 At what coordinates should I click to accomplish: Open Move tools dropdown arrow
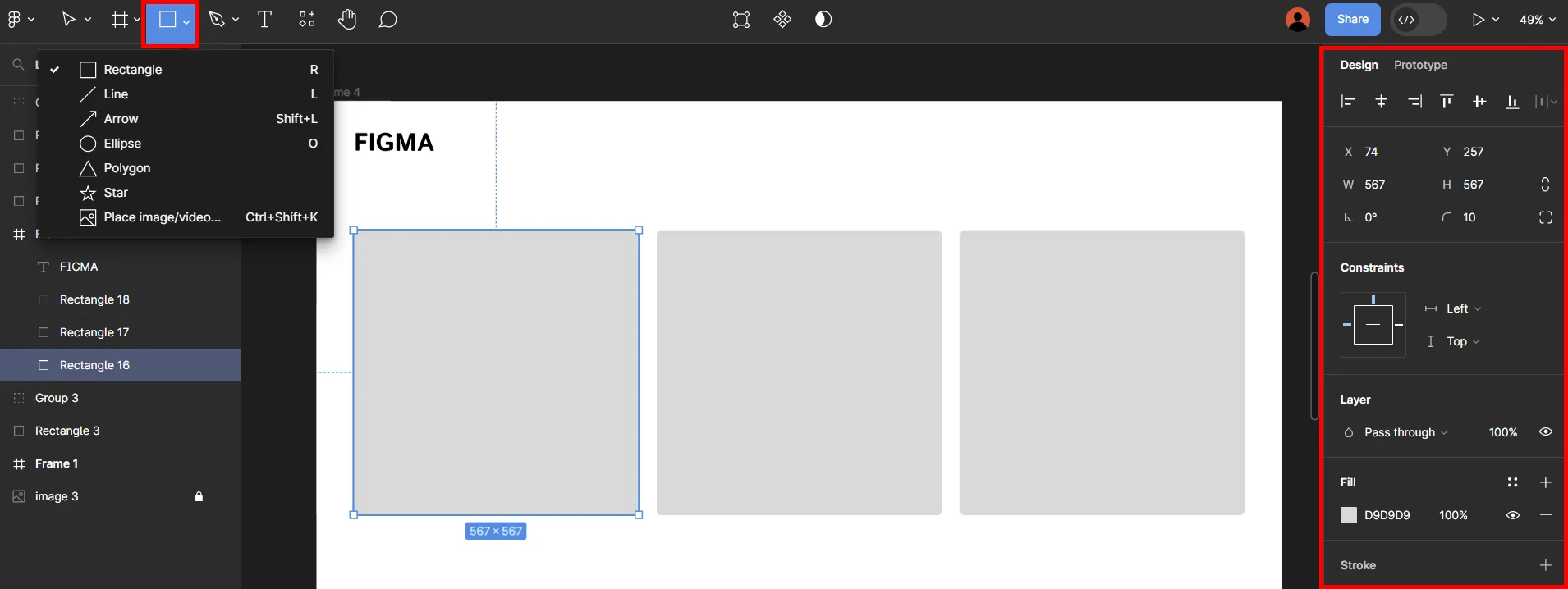tap(88, 20)
